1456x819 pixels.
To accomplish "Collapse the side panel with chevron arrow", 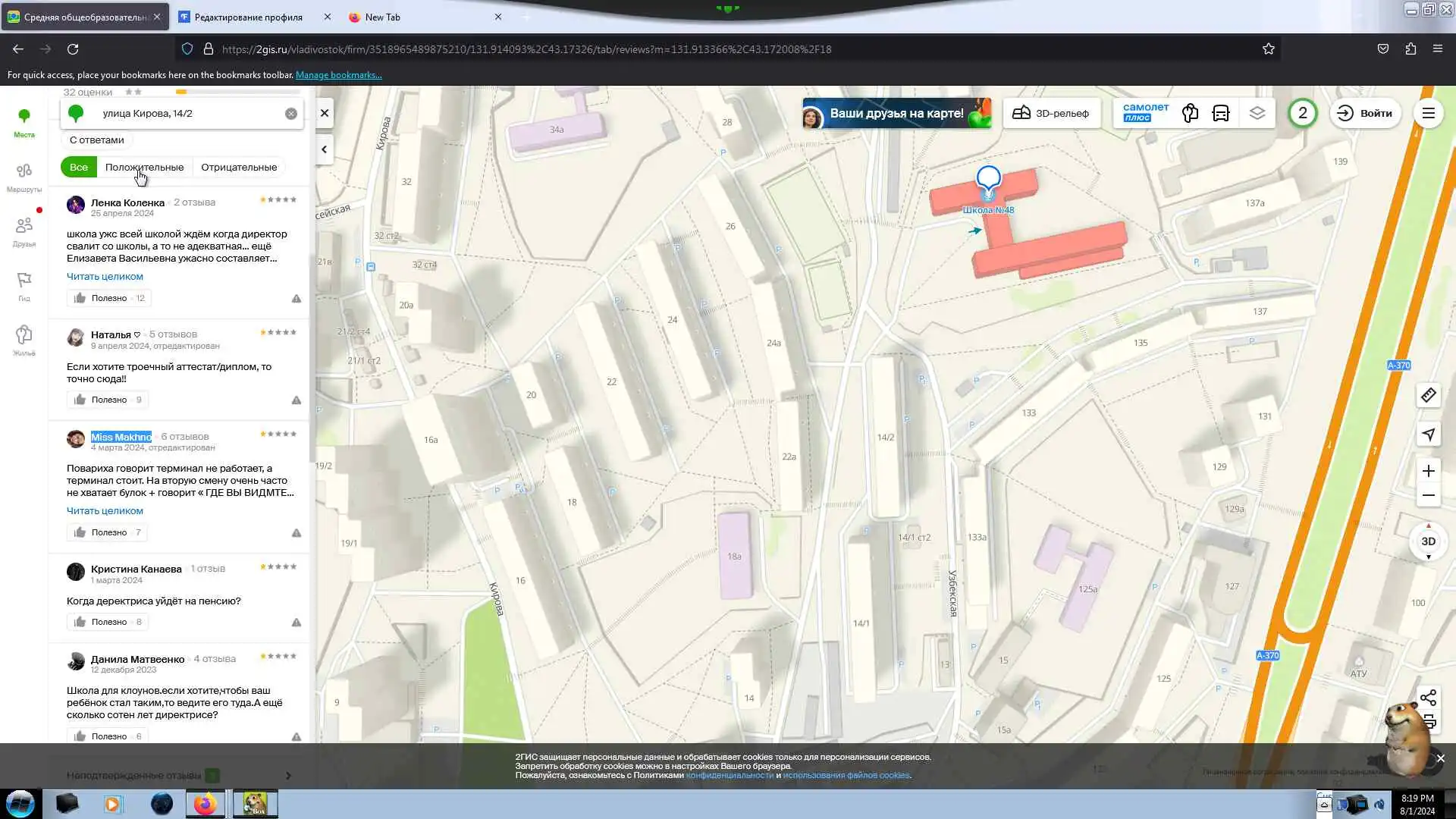I will pos(324,149).
